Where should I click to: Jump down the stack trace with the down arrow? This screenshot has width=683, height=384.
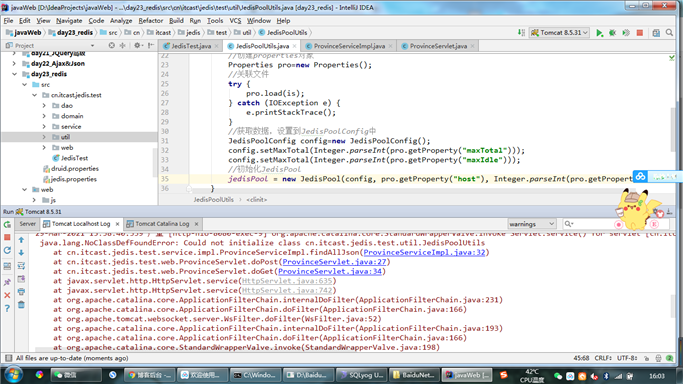tap(21, 253)
